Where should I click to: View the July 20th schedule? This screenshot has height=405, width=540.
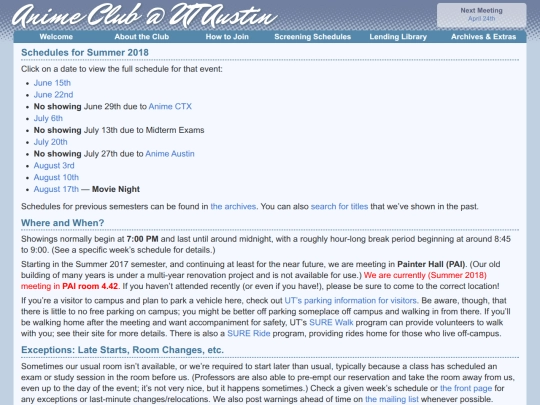pos(51,142)
